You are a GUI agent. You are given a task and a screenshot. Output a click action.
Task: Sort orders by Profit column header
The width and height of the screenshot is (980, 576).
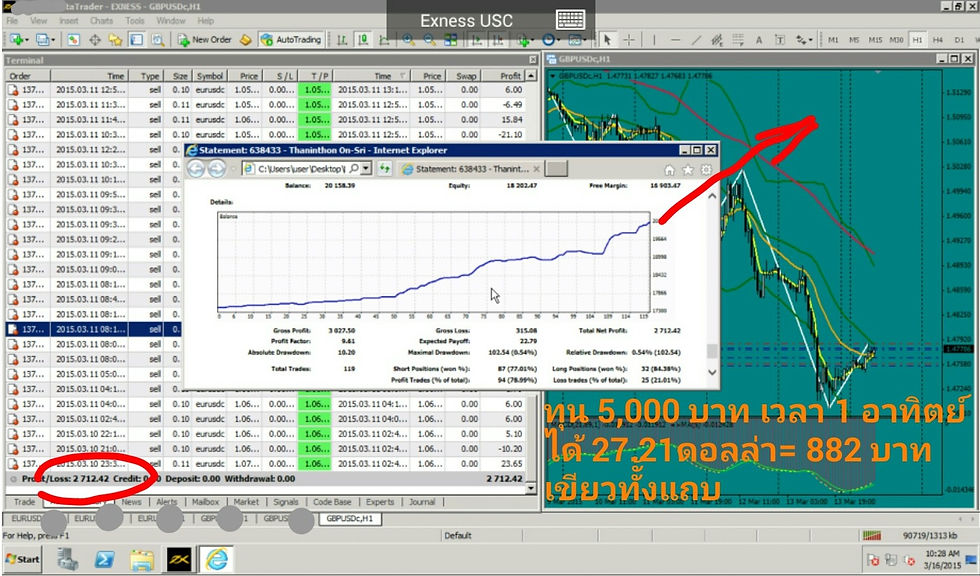point(504,76)
